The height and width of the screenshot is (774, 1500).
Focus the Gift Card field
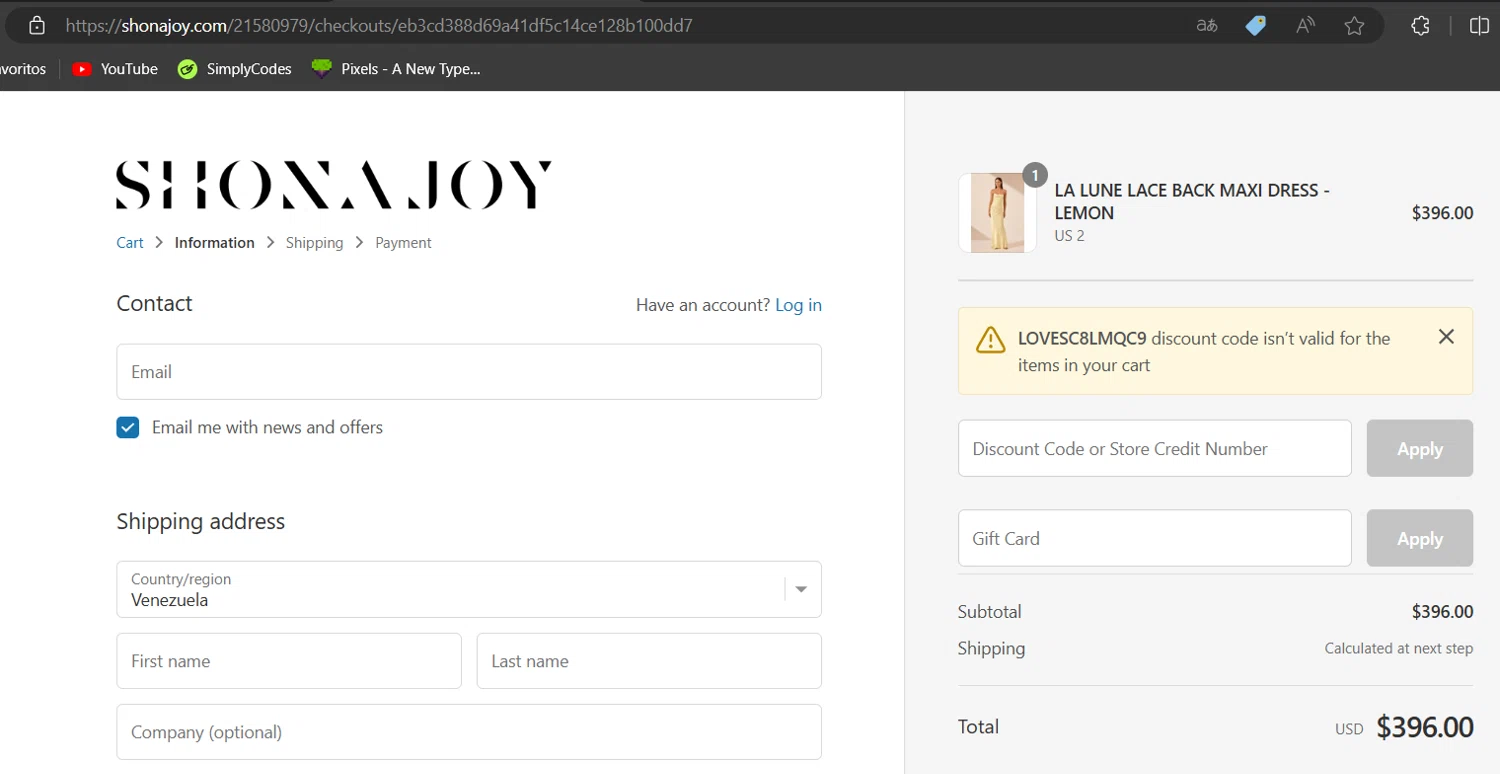coord(1155,538)
